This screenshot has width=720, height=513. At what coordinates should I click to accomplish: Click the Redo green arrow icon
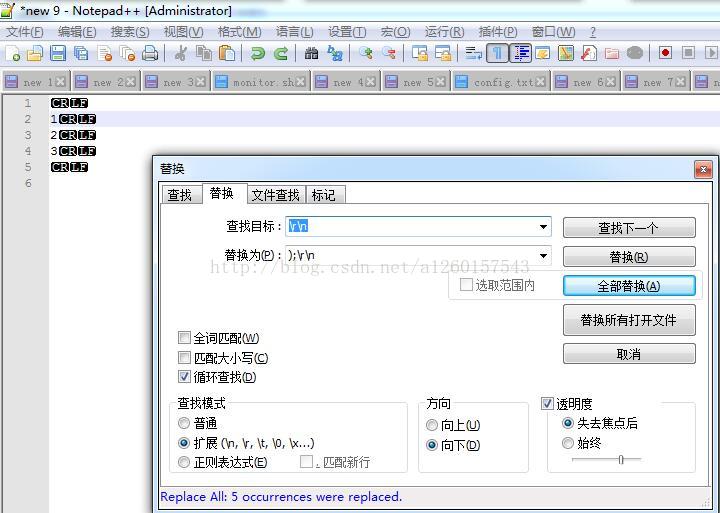click(281, 53)
